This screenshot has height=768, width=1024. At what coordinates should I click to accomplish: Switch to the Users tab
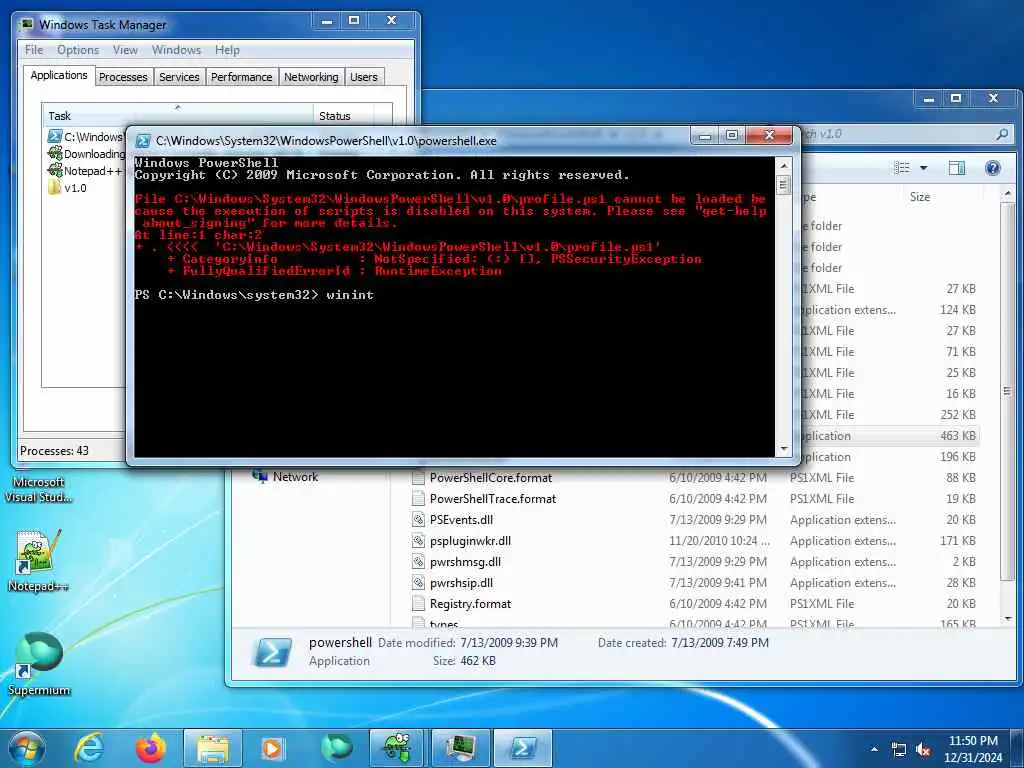tap(364, 77)
